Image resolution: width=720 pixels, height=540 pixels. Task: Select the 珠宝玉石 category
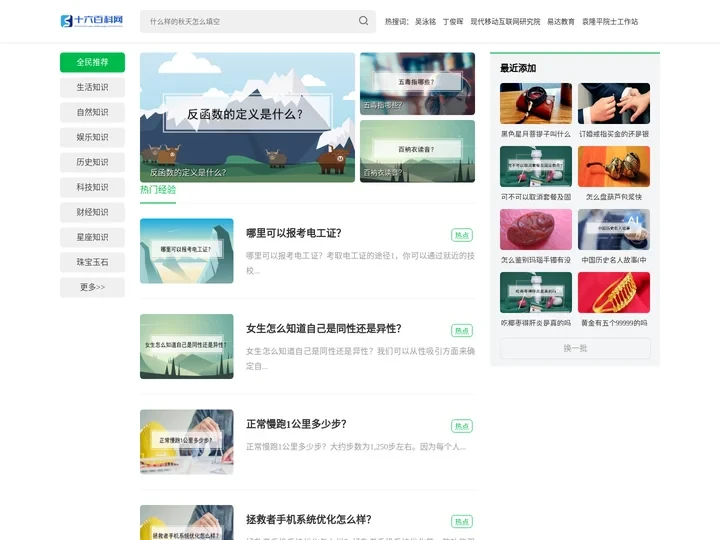click(x=92, y=262)
